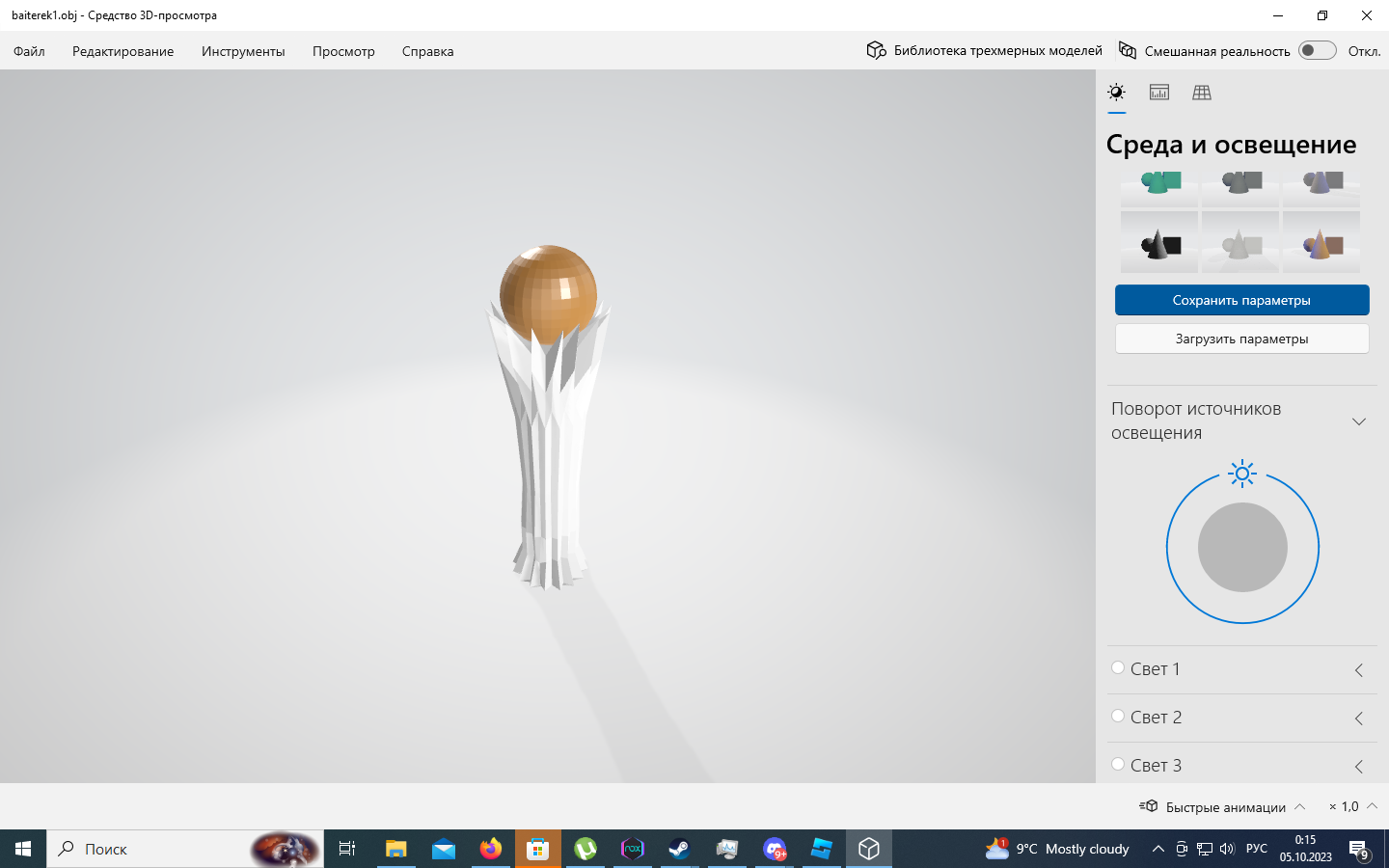Open the Mail app from the taskbar

443,849
